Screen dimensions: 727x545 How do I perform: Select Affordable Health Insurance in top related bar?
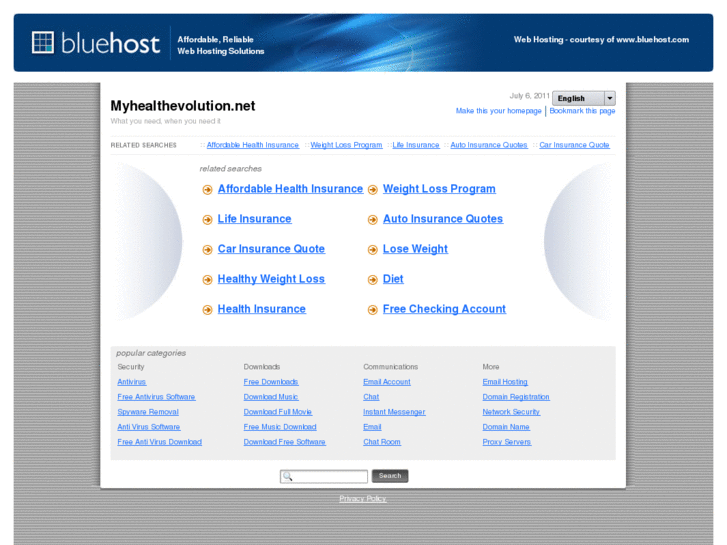coord(253,145)
